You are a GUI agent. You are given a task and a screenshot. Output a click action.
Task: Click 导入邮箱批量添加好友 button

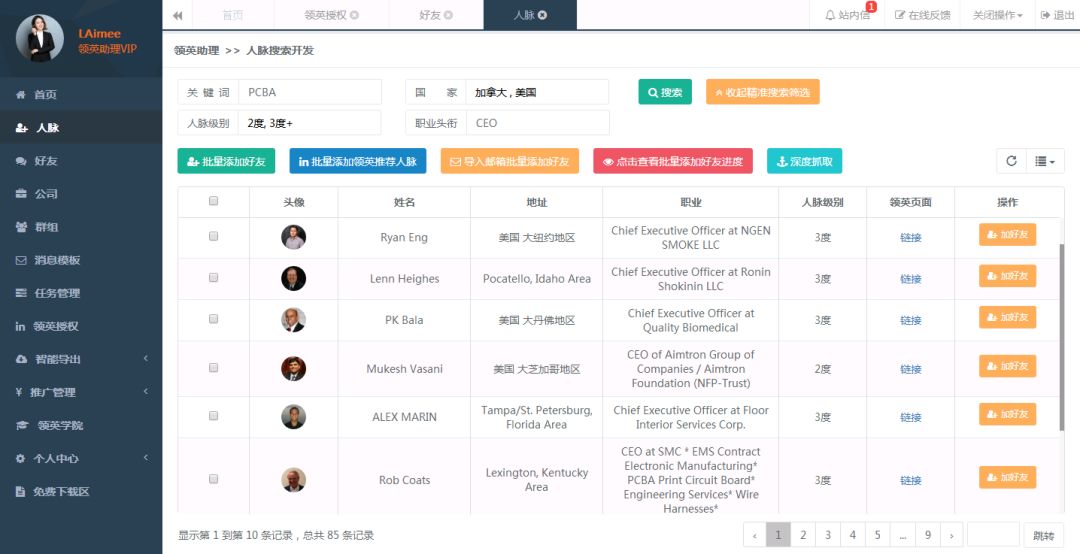(510, 161)
